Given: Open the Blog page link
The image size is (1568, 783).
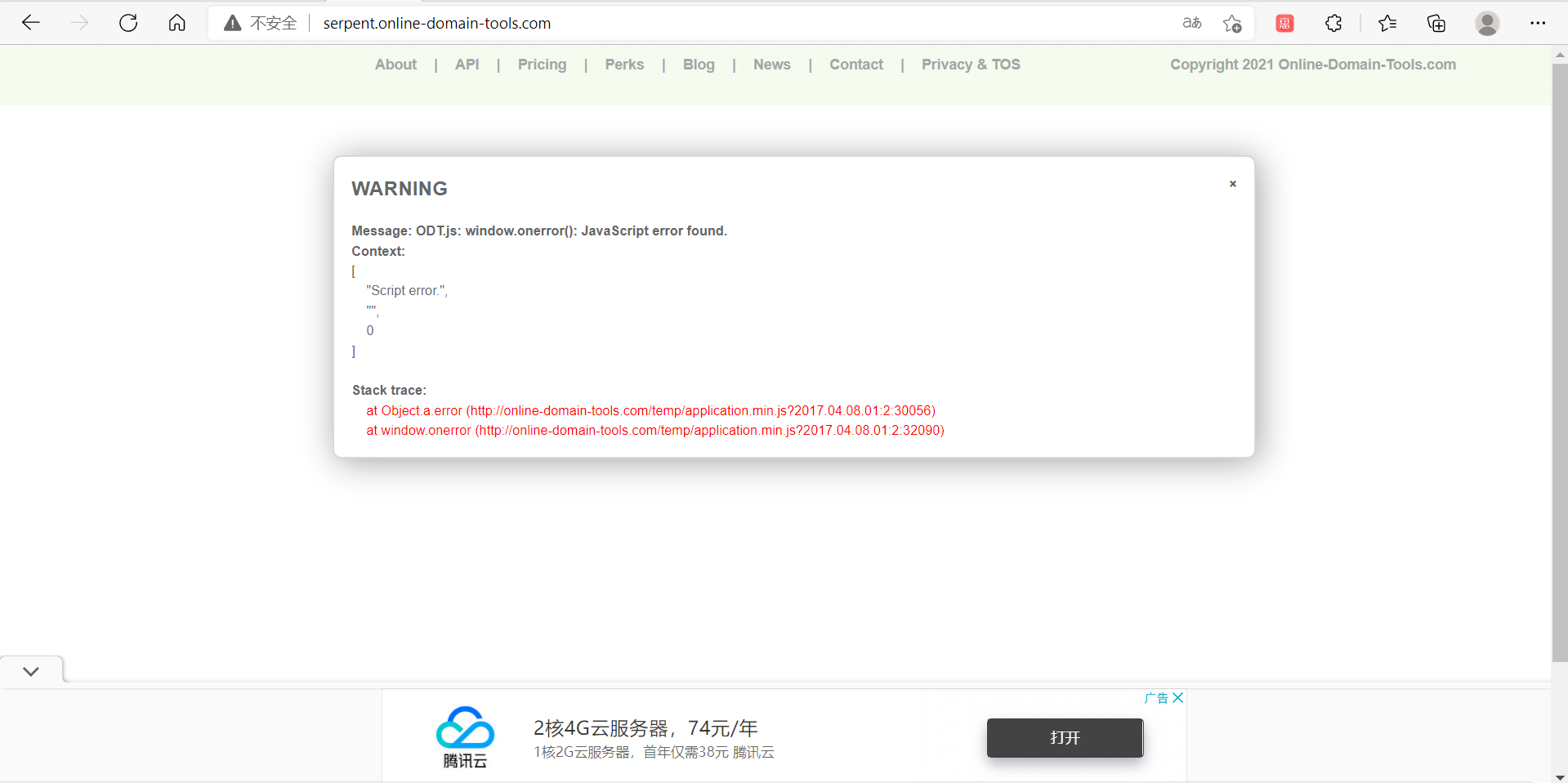Looking at the screenshot, I should click(x=699, y=65).
